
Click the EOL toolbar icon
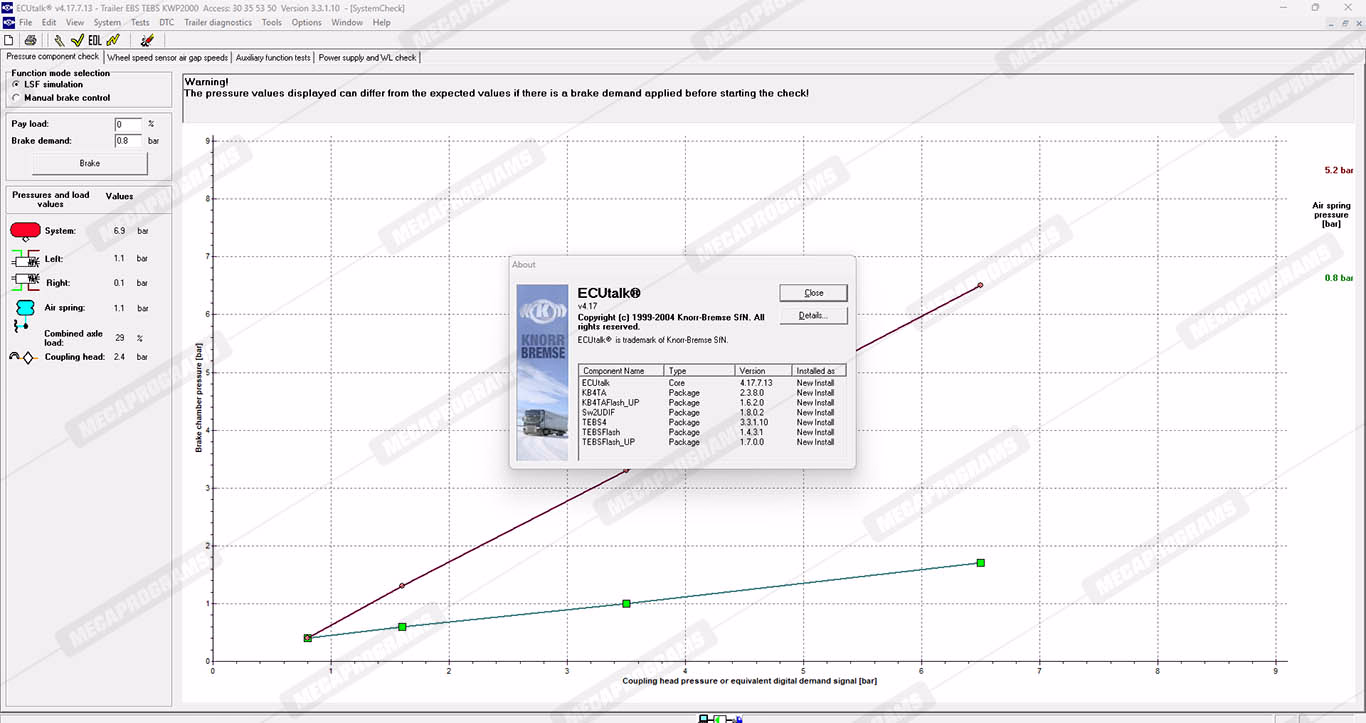pos(95,40)
